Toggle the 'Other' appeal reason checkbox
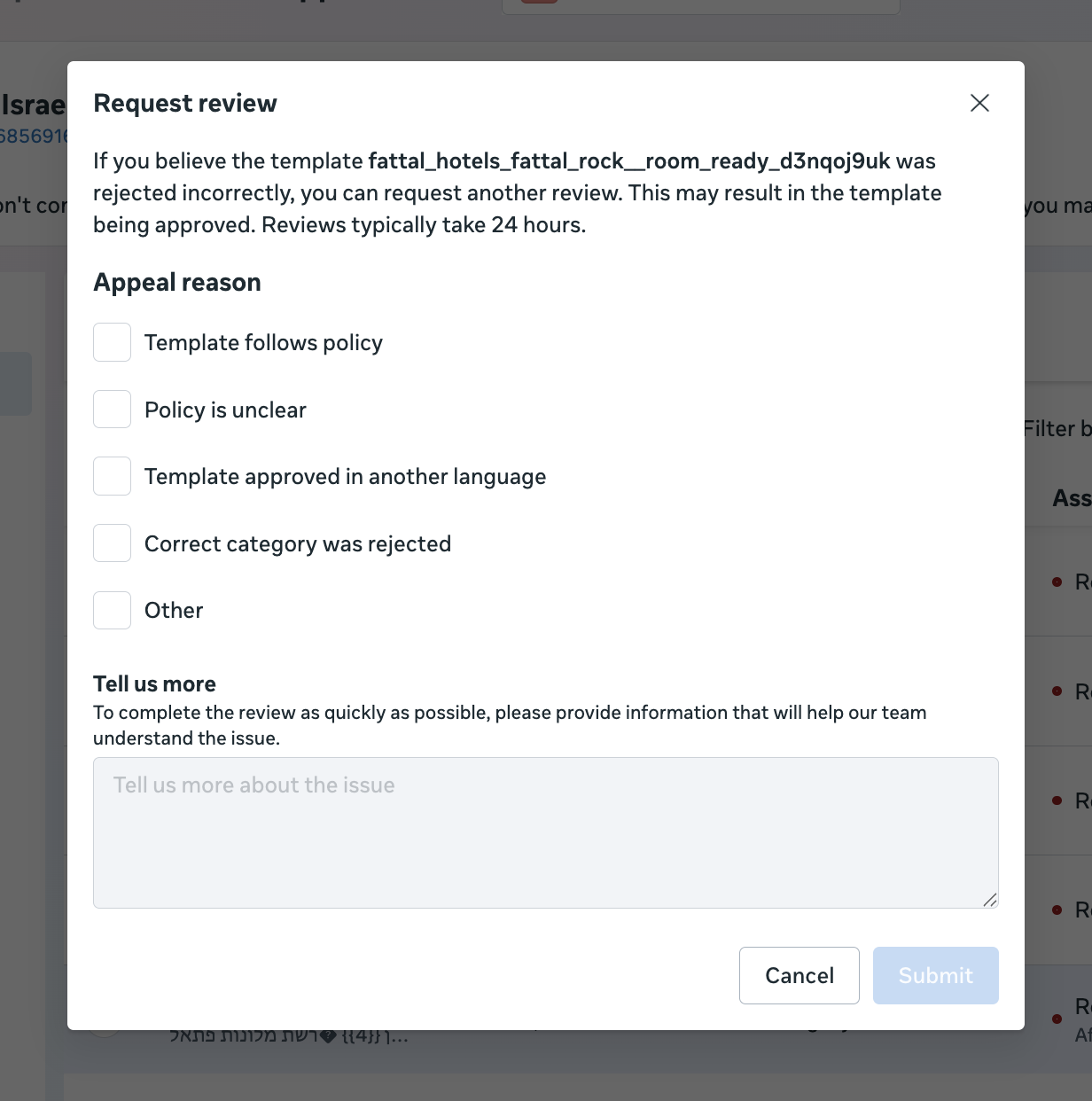 113,611
